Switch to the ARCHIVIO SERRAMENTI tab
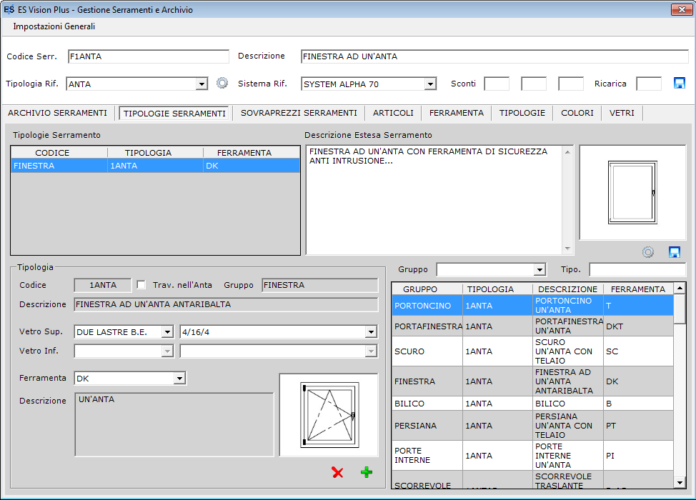Viewport: 696px width, 500px height. [57, 113]
